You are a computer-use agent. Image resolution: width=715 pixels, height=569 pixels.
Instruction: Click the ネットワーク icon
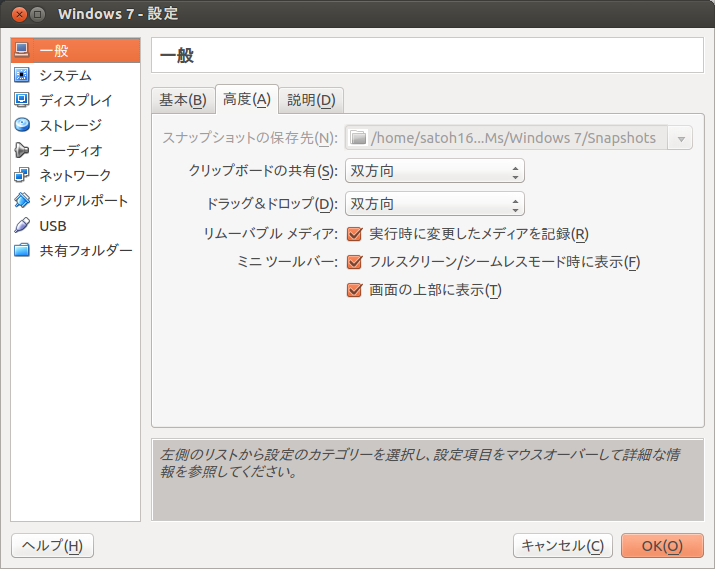(x=21, y=175)
